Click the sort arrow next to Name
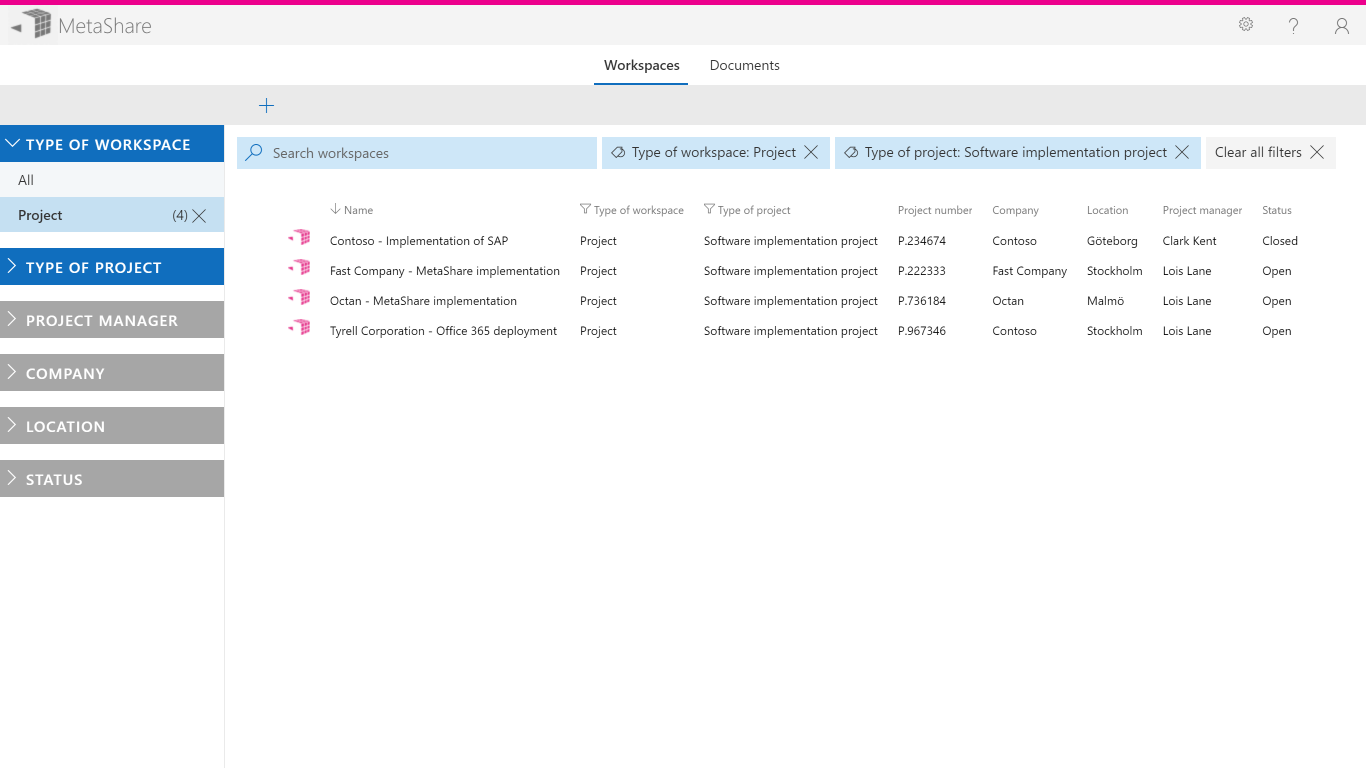1366x768 pixels. 335,209
